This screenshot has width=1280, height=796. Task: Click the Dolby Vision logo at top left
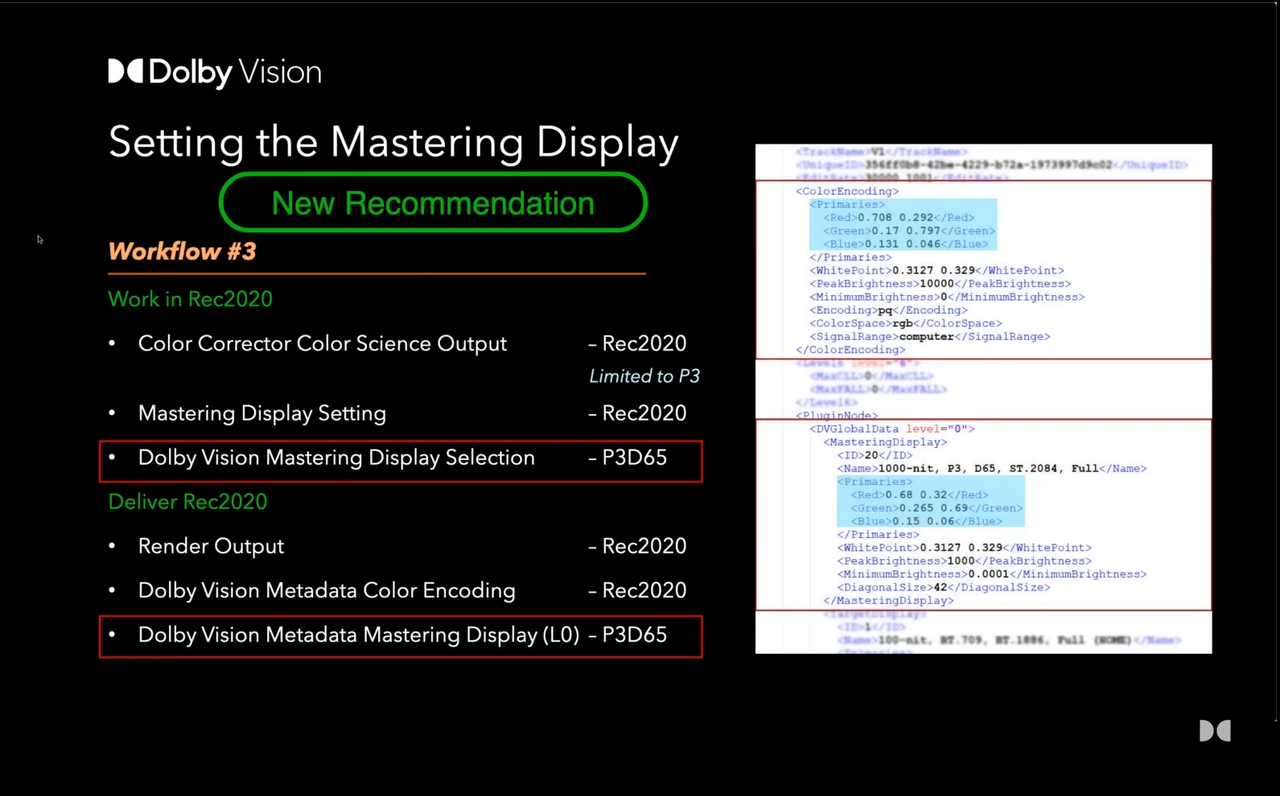tap(215, 72)
